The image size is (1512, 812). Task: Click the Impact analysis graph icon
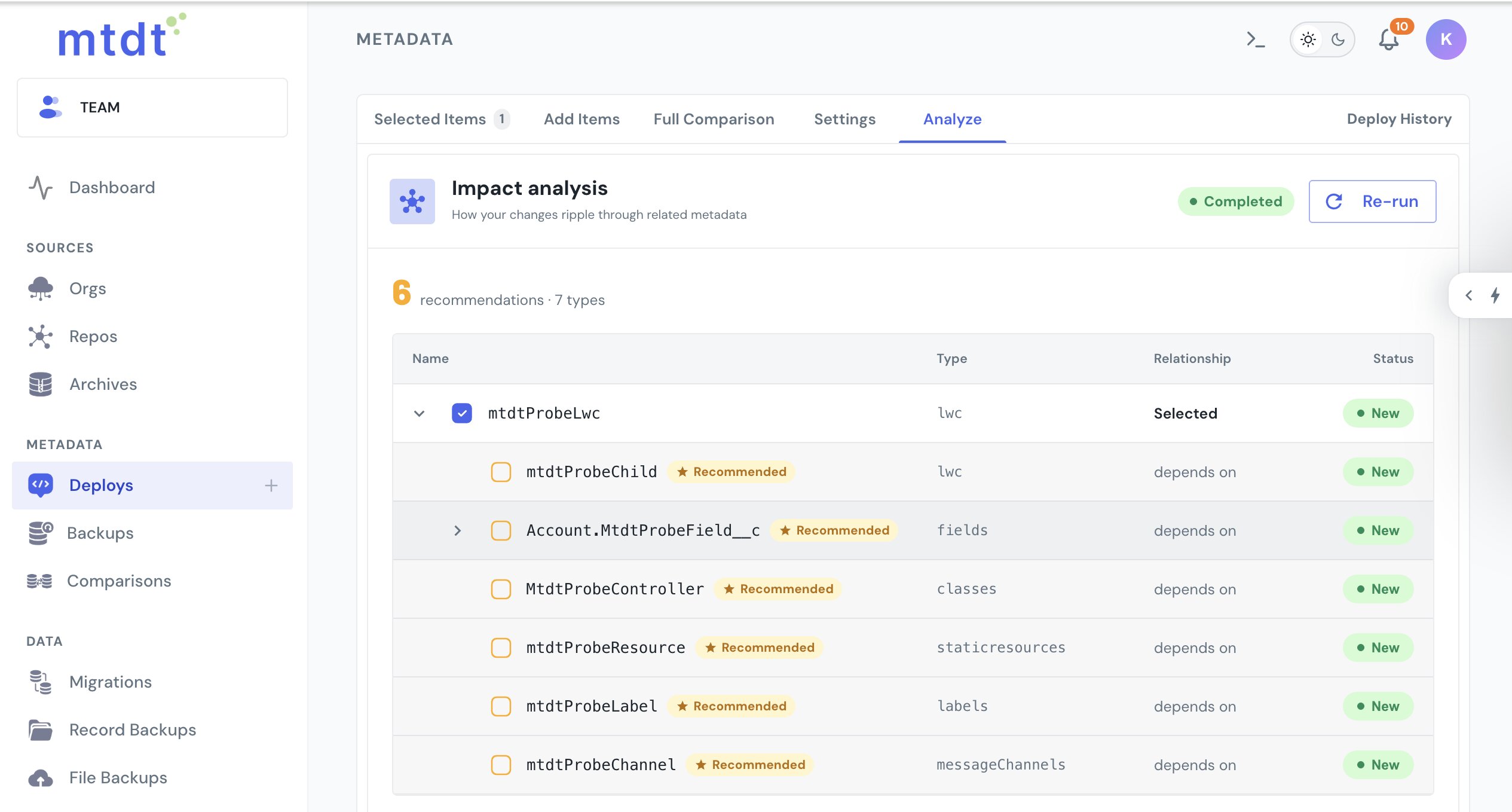pos(412,202)
